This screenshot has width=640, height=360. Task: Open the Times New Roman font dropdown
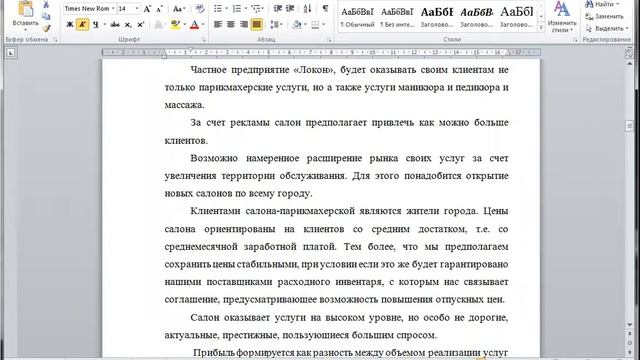[x=113, y=9]
